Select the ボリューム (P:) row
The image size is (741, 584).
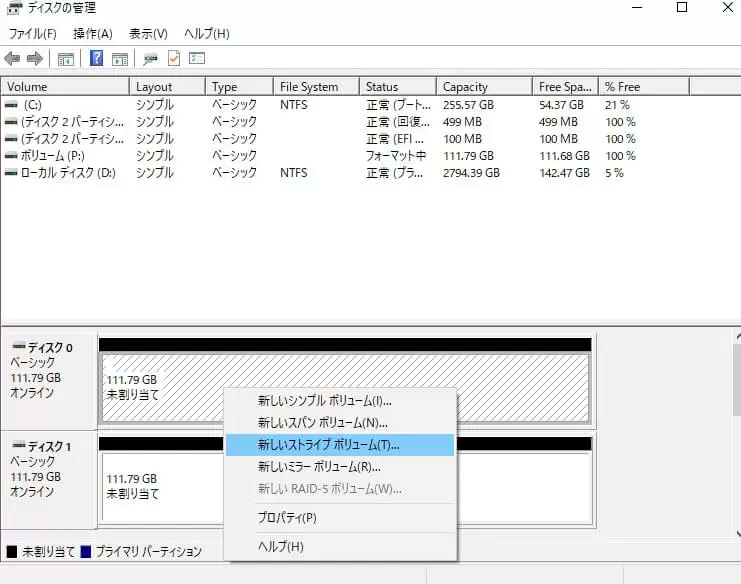345,155
